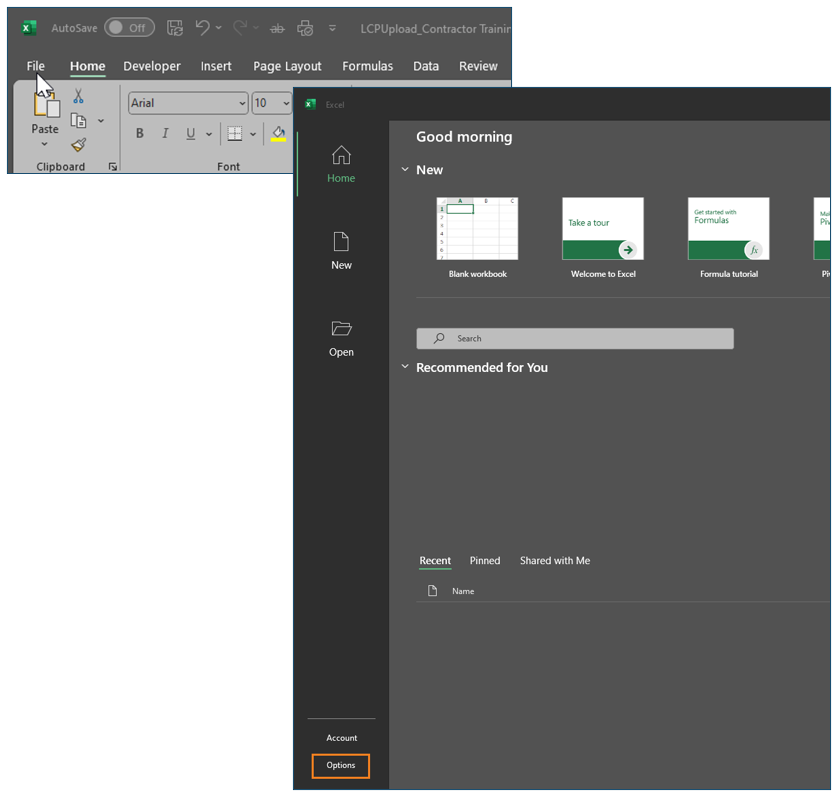The height and width of the screenshot is (797, 837).
Task: Click the Save icon in title bar
Action: 175,28
